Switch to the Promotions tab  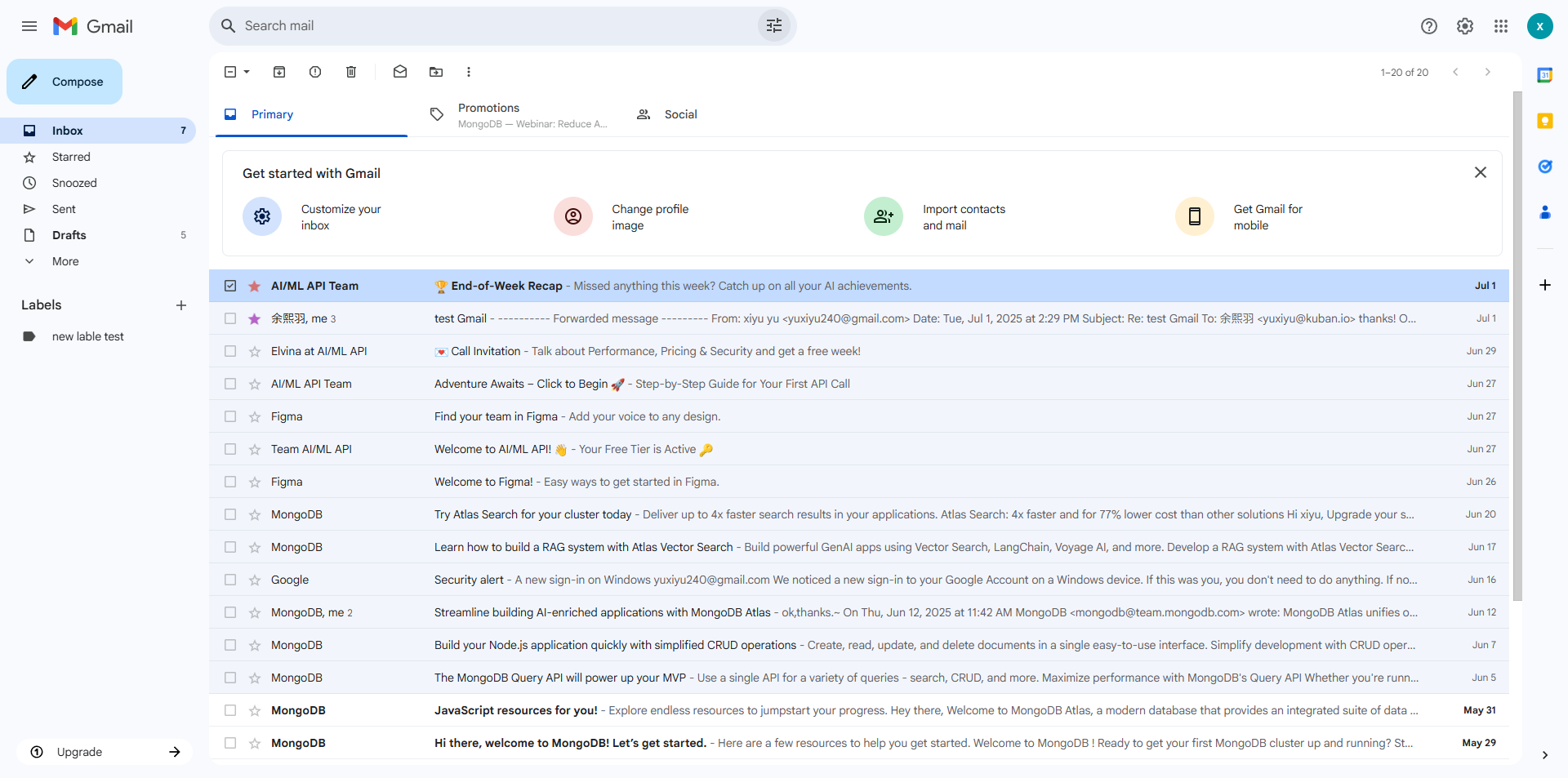(x=519, y=114)
